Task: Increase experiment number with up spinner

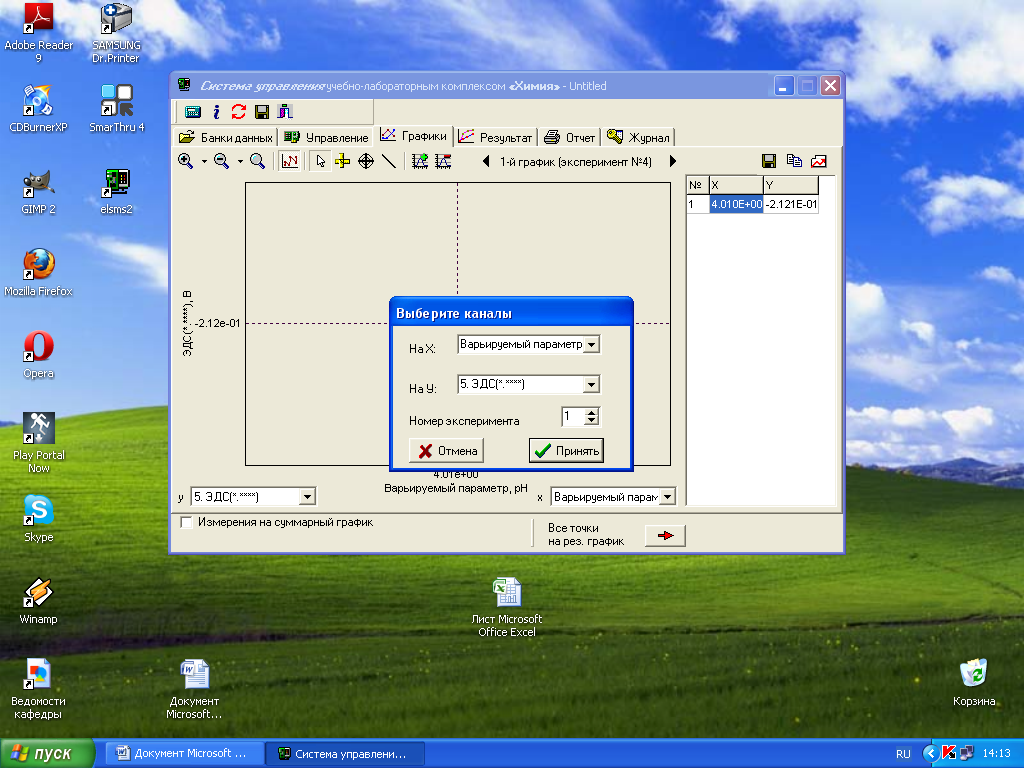Action: click(592, 412)
